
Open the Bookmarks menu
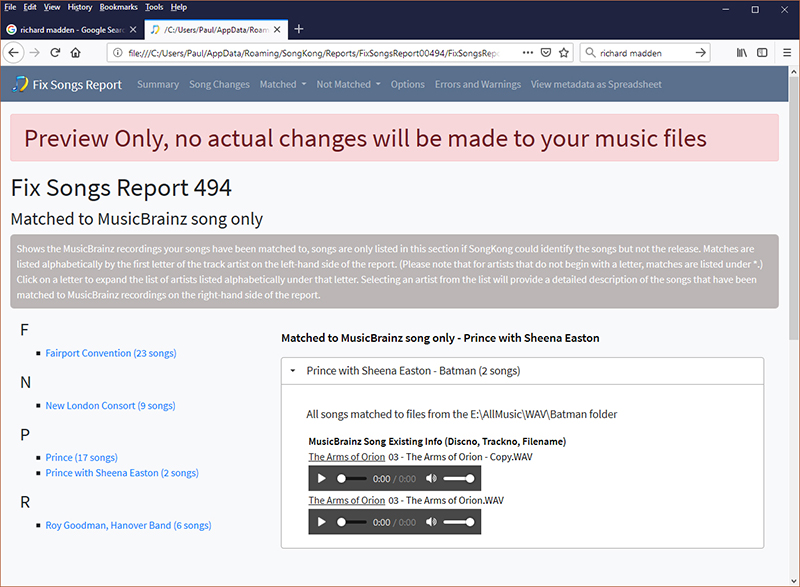118,7
